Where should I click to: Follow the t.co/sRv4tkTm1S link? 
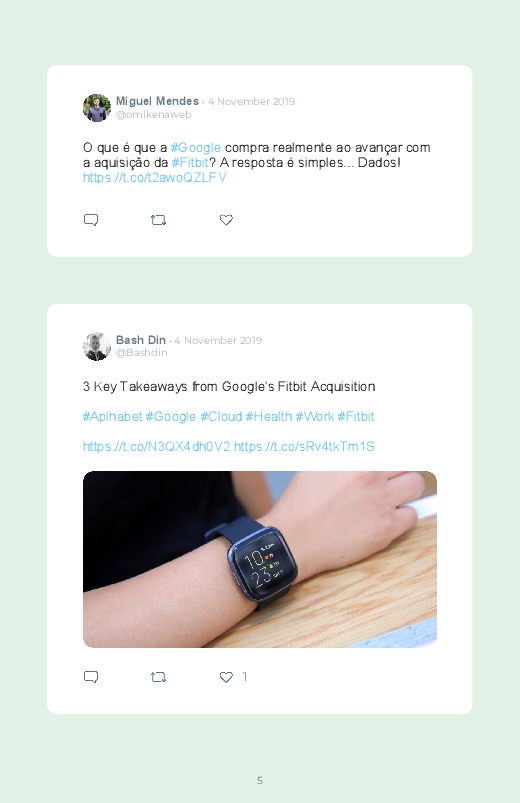click(304, 447)
